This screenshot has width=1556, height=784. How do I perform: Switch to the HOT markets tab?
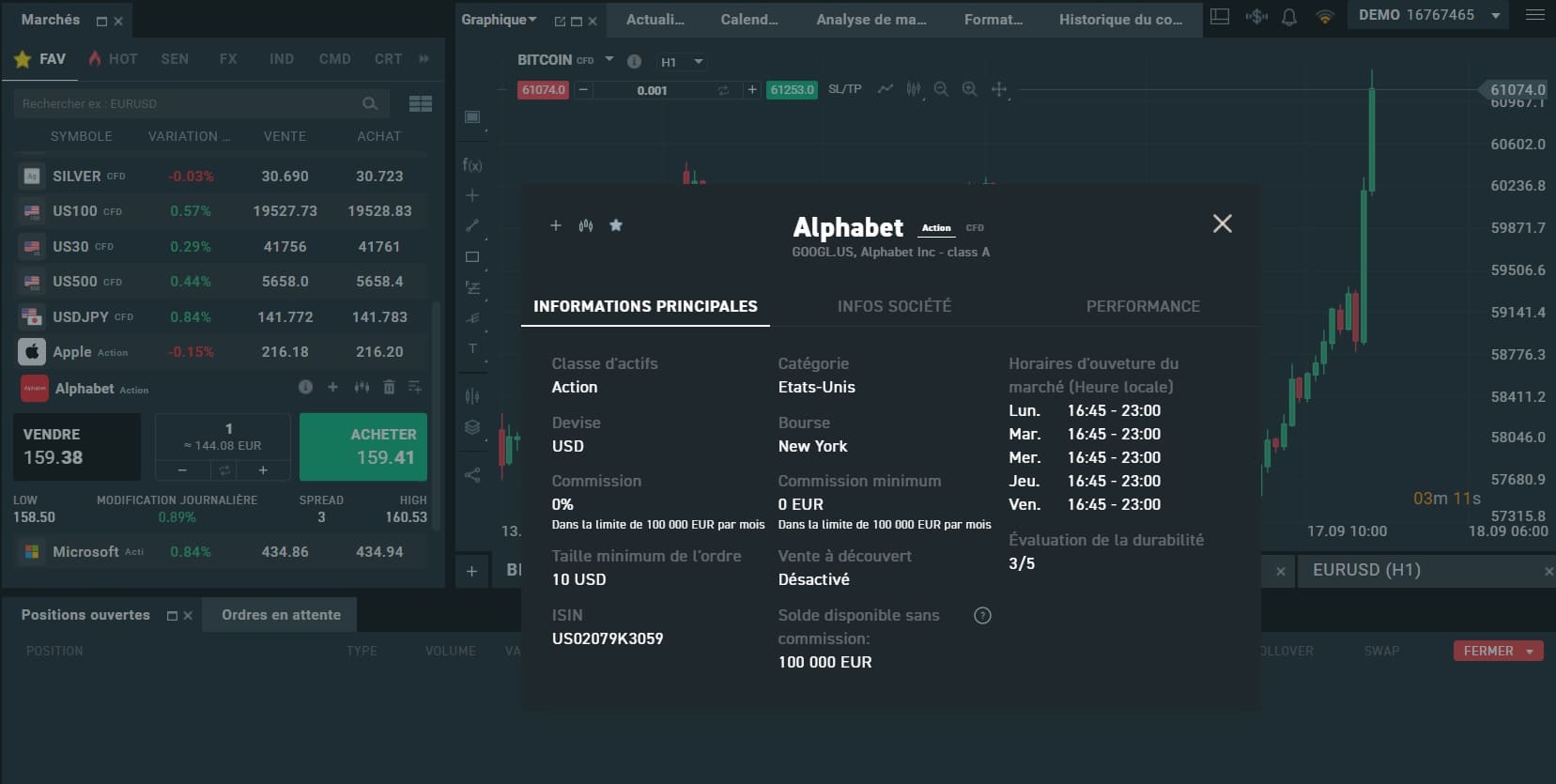pyautogui.click(x=113, y=59)
